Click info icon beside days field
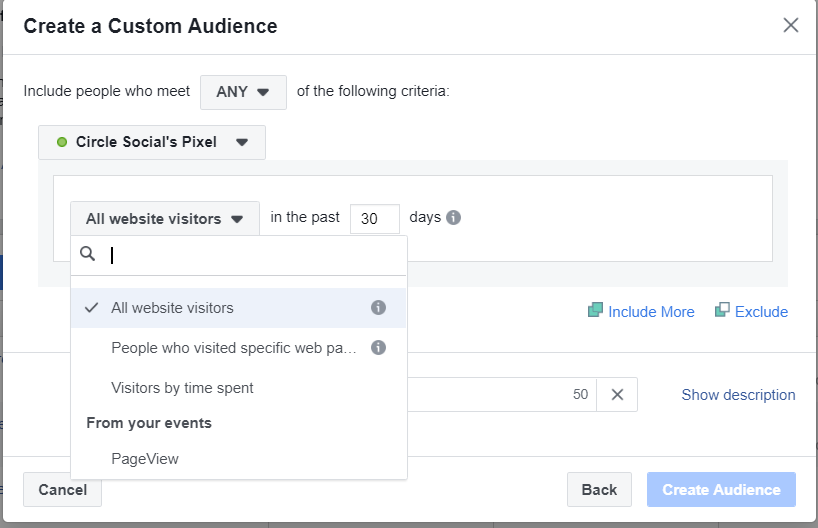 click(x=454, y=218)
